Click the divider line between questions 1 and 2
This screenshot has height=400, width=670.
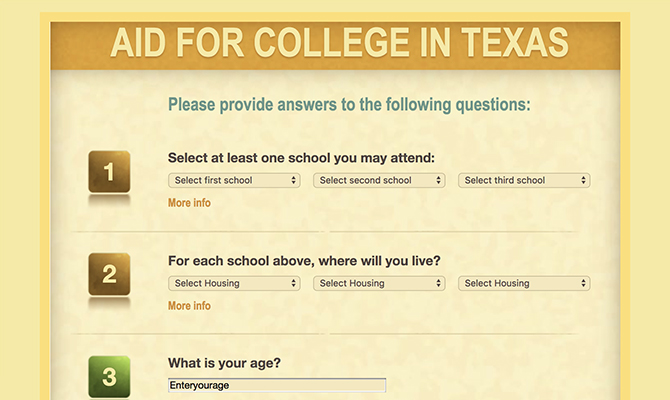pyautogui.click(x=330, y=231)
